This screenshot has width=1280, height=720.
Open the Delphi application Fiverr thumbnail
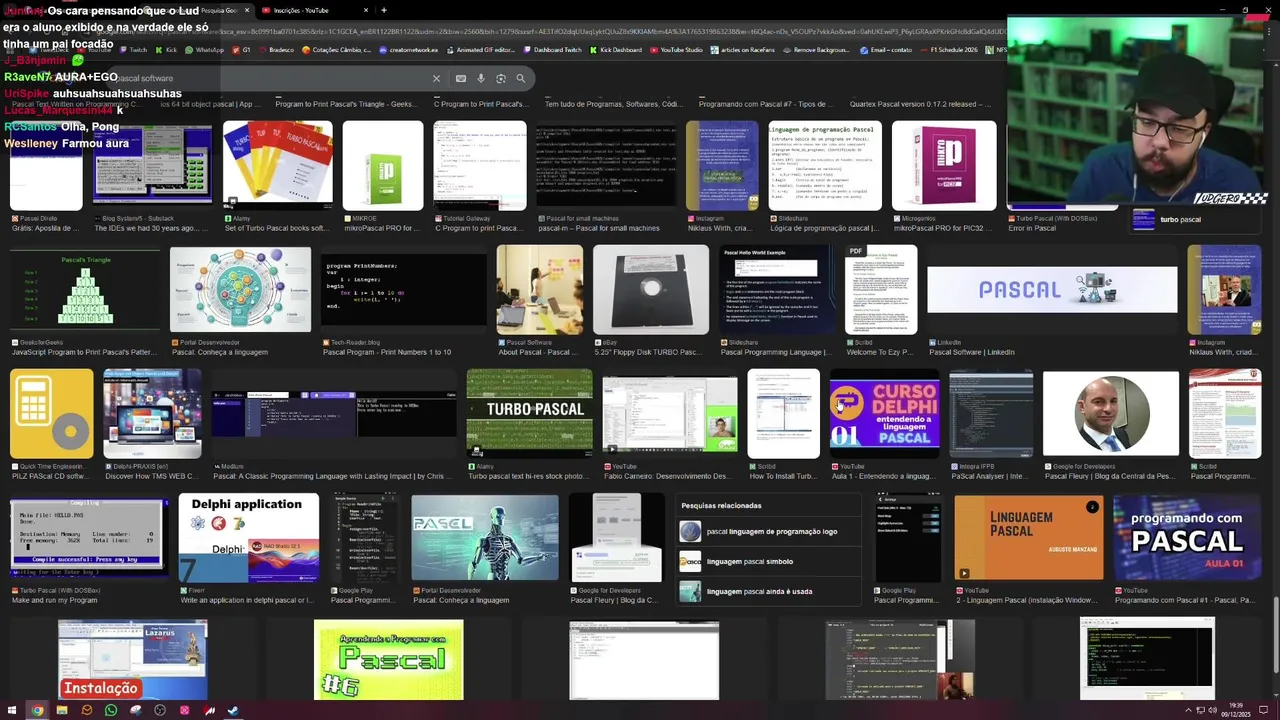click(x=249, y=538)
